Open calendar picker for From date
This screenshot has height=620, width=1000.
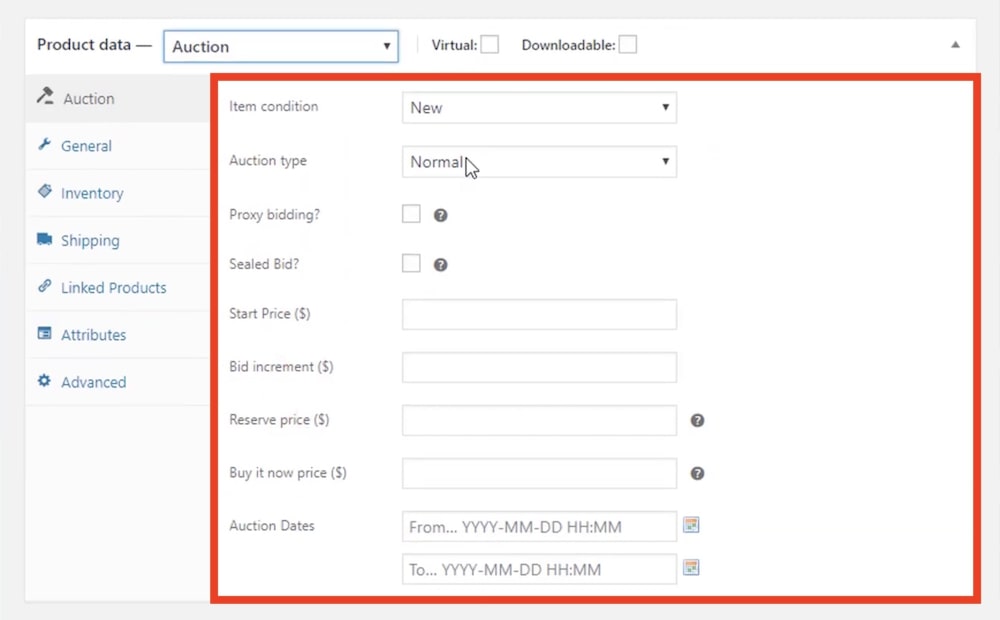tap(691, 525)
